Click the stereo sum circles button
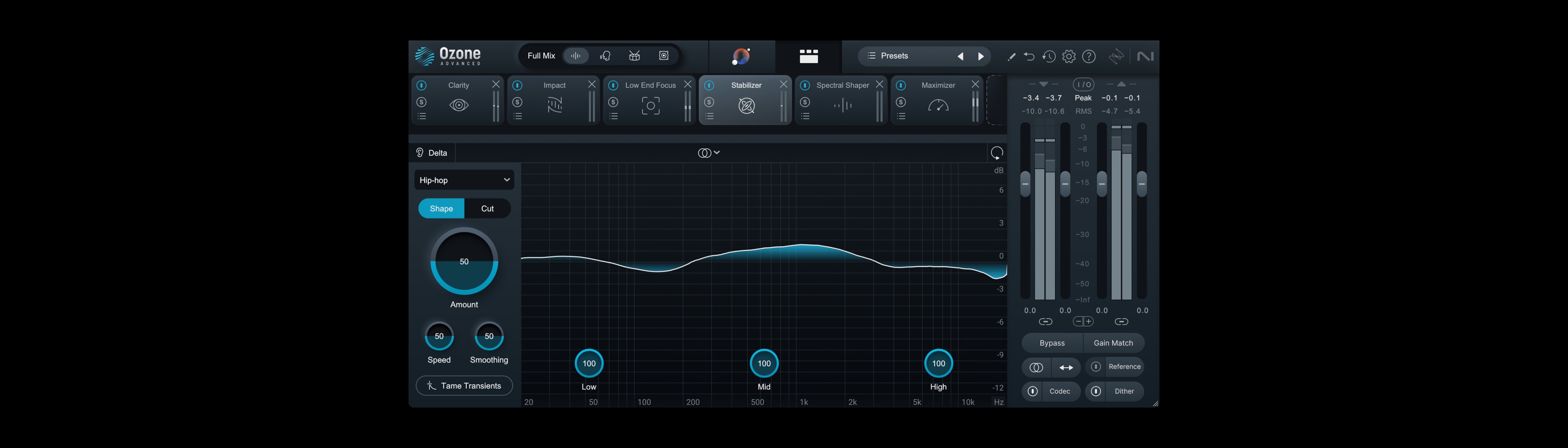The width and height of the screenshot is (1568, 448). pos(1036,367)
